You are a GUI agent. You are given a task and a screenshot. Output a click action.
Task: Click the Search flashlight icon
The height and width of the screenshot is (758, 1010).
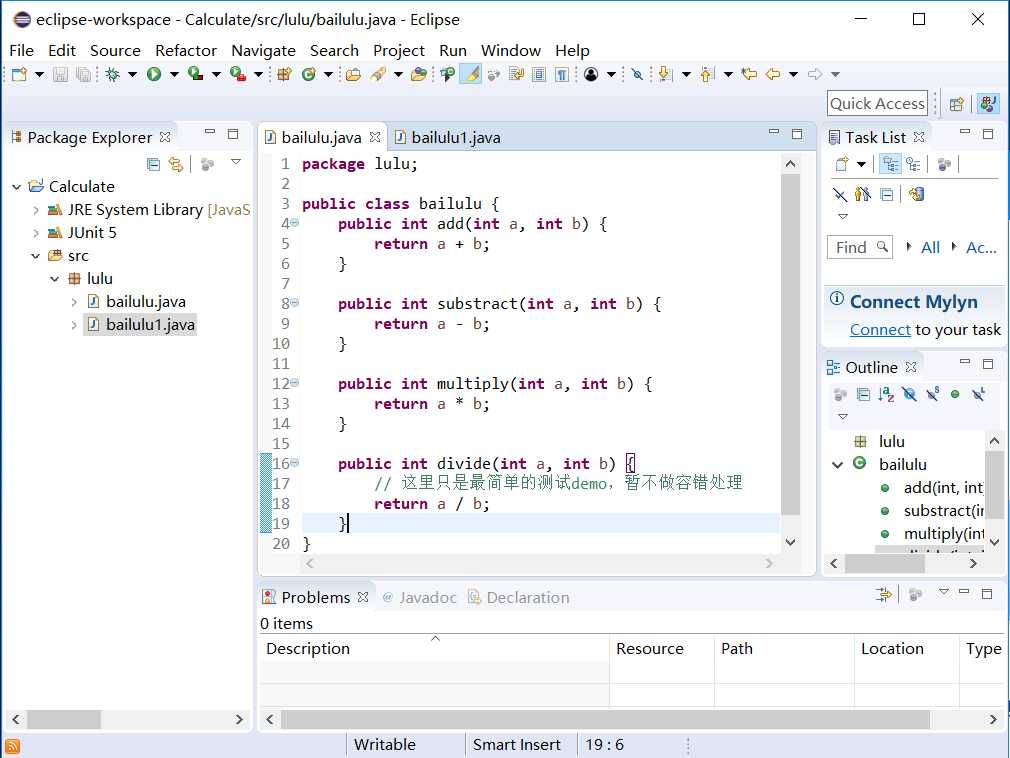click(x=378, y=74)
